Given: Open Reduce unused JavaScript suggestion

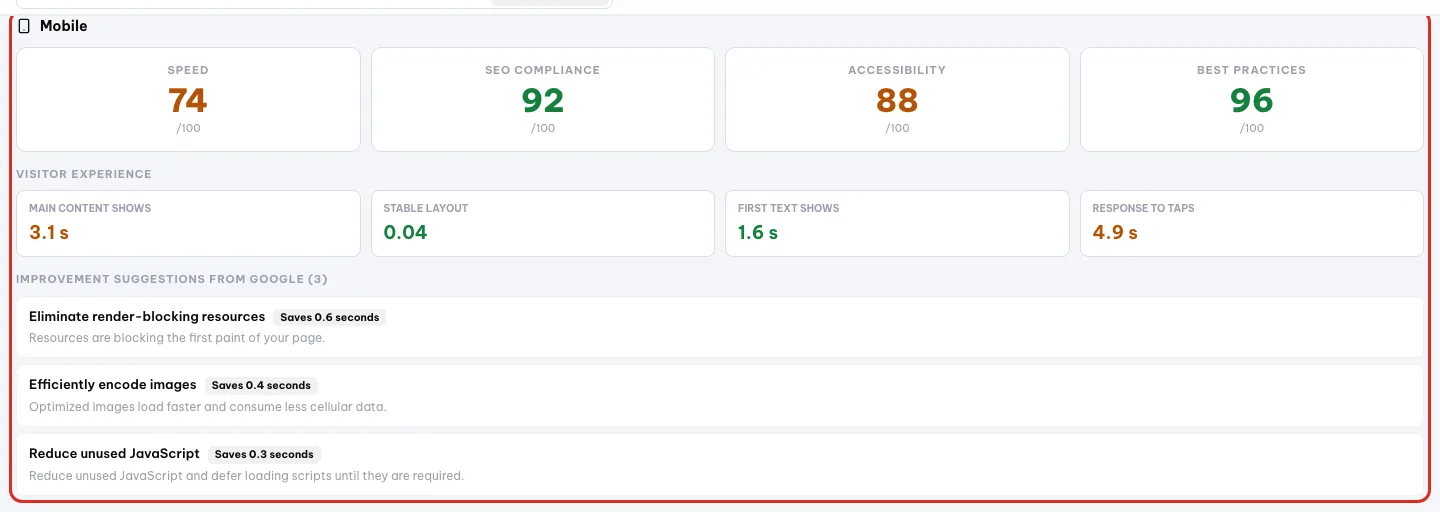Looking at the screenshot, I should [720, 464].
